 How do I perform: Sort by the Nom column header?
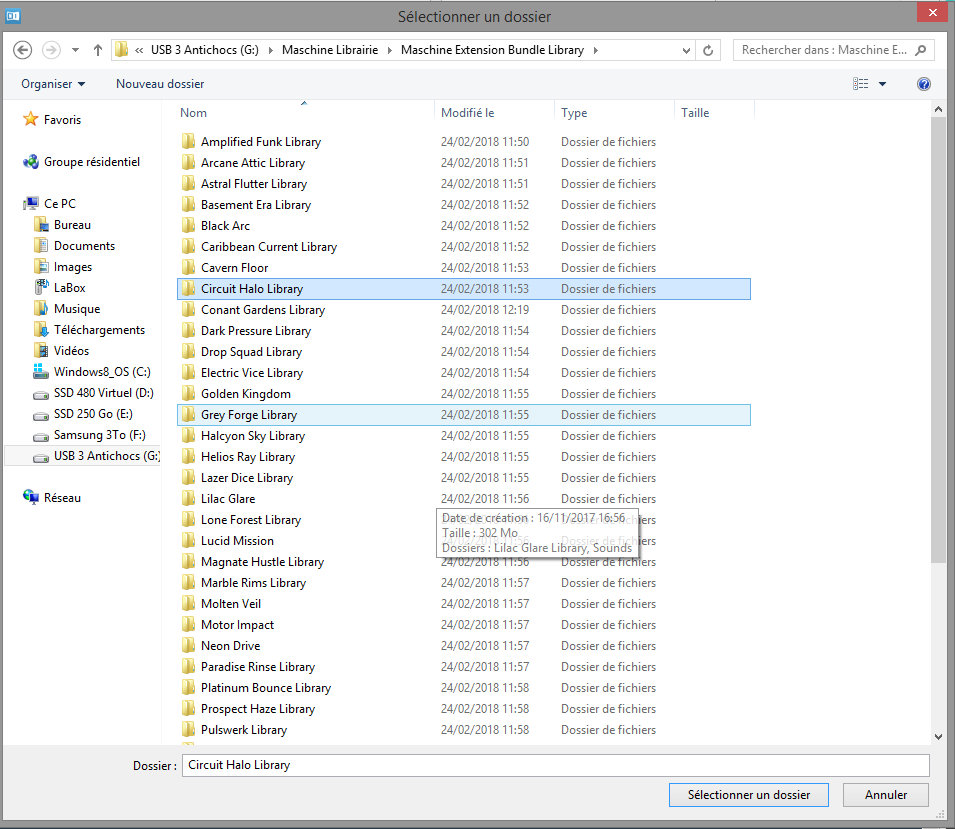[193, 113]
